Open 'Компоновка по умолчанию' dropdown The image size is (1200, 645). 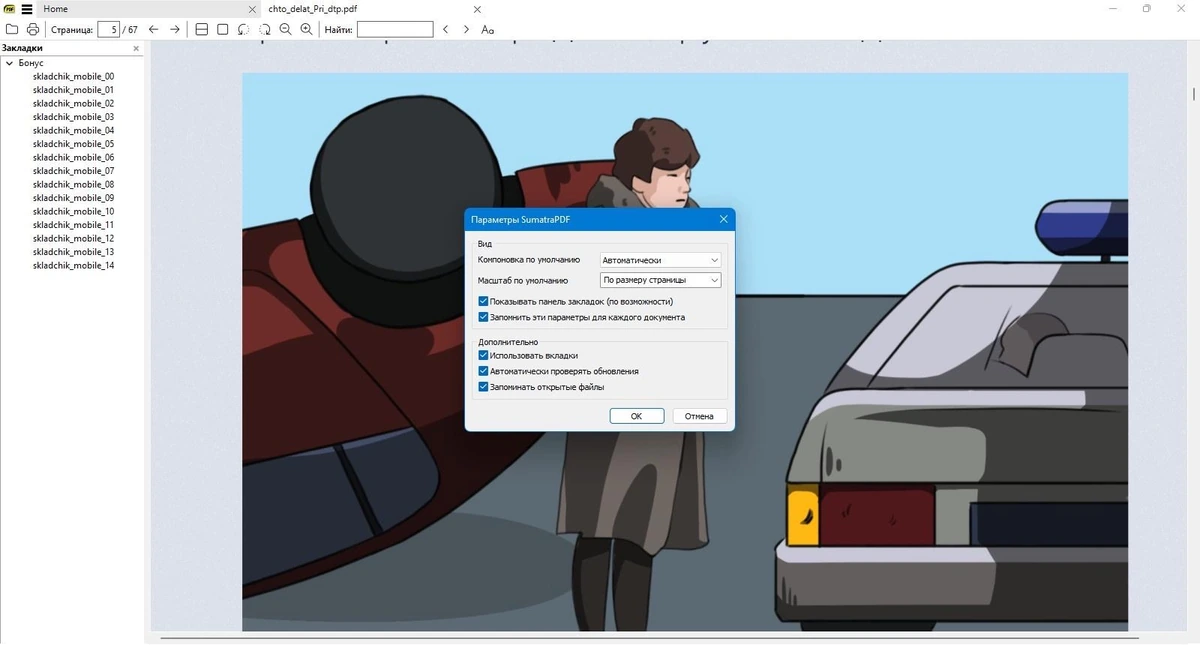tap(660, 260)
